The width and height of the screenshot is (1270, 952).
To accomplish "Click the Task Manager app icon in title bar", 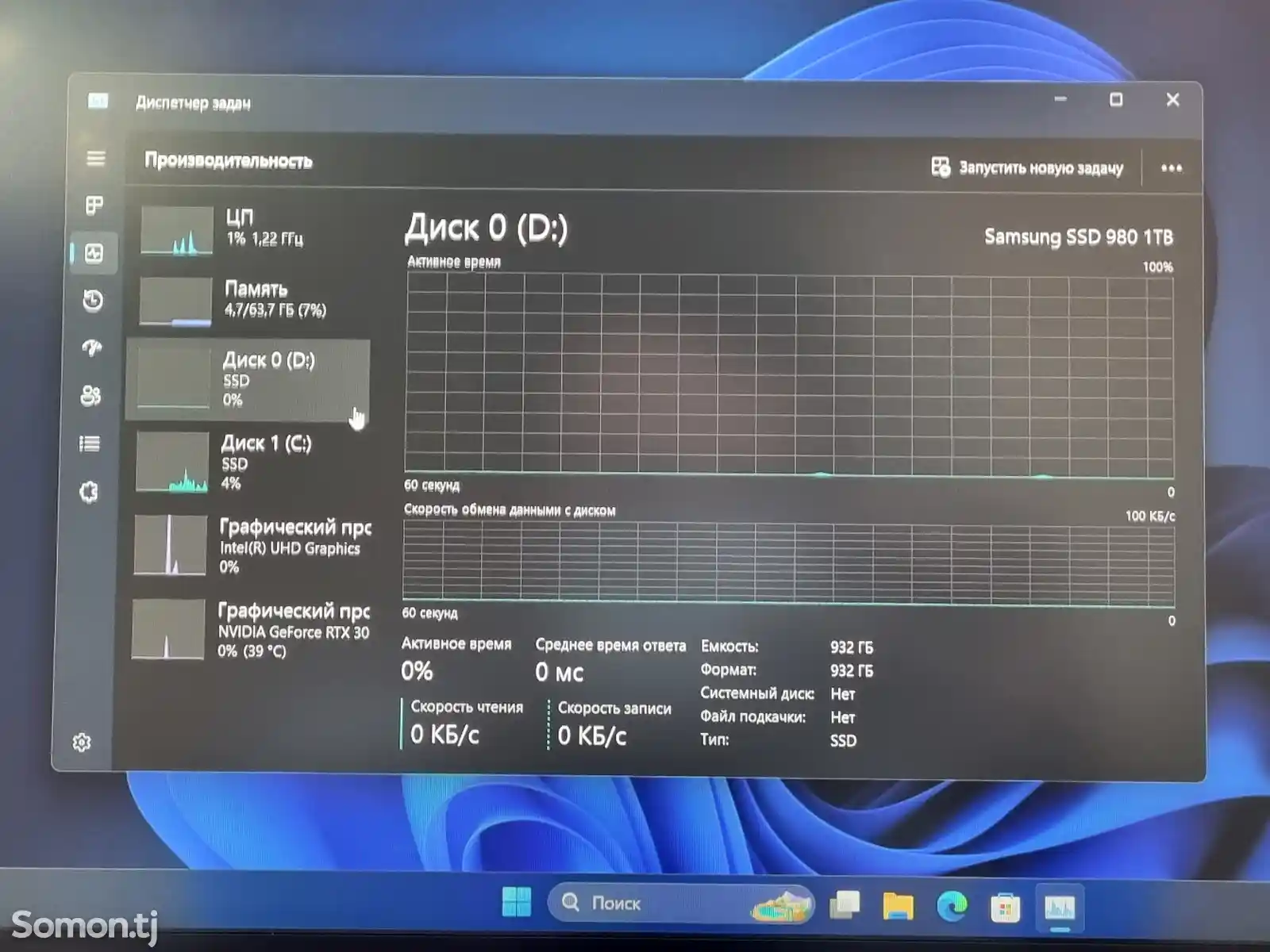I will [98, 101].
